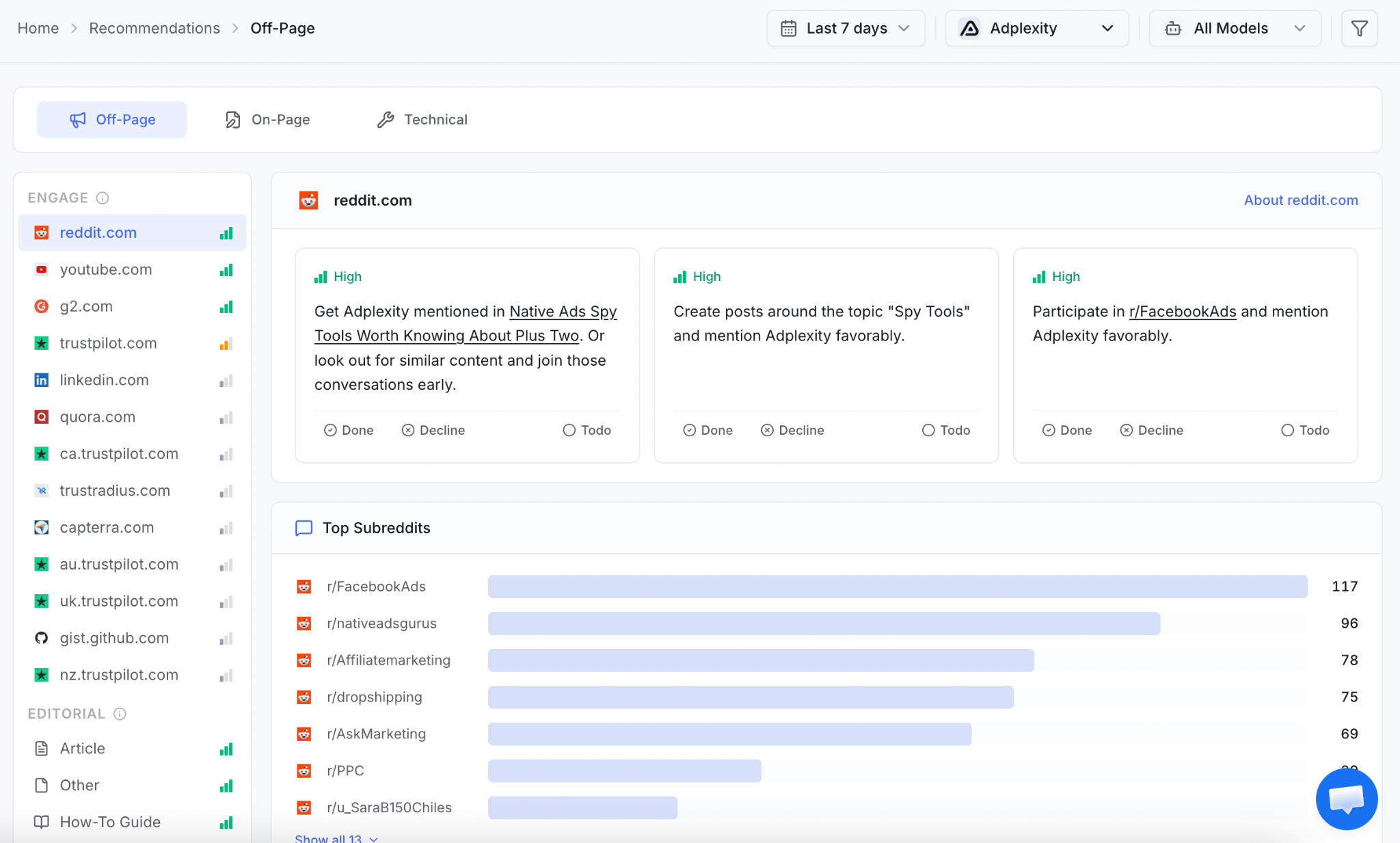Open Native Ads Spy Tools article link
The image size is (1400, 843).
pos(466,323)
